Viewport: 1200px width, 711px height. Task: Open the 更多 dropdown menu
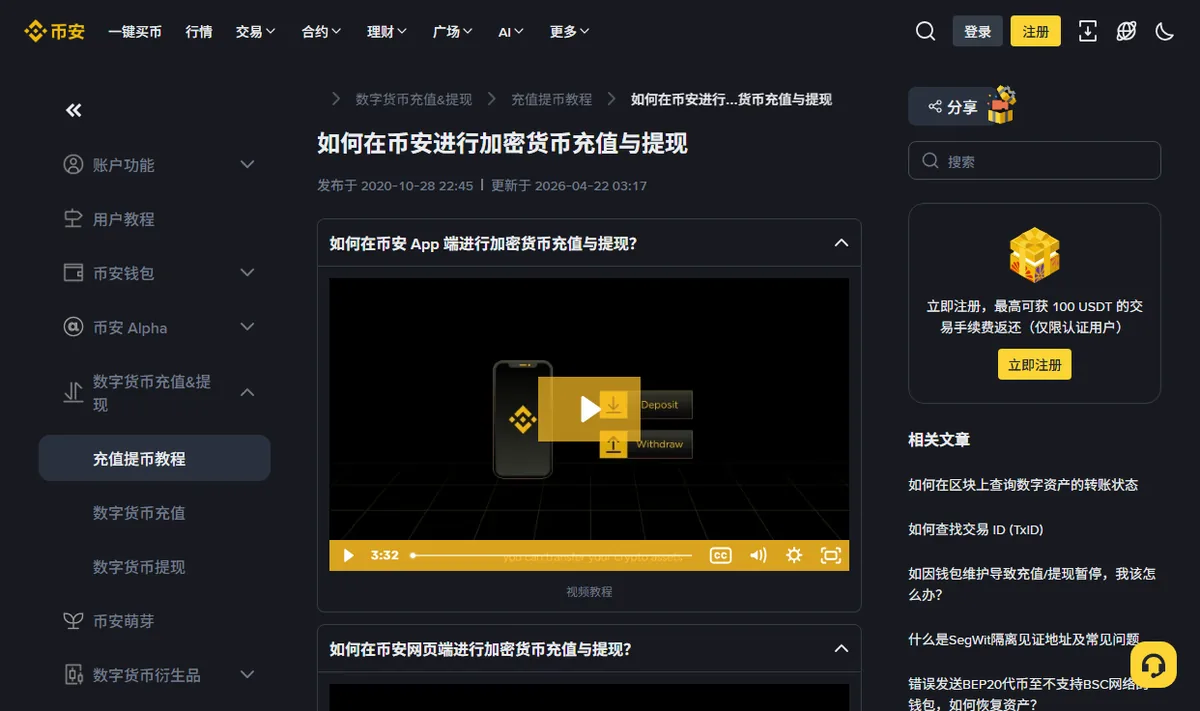click(569, 31)
